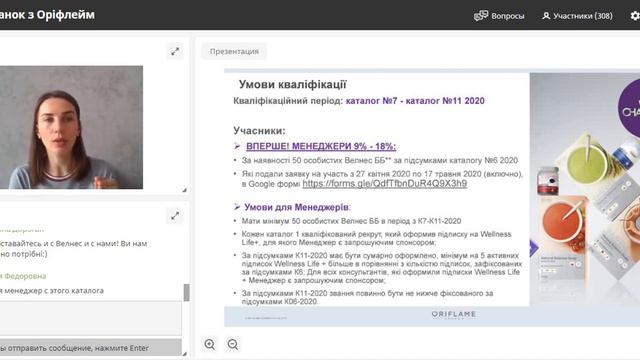Image resolution: width=640 pixels, height=360 pixels.
Task: Expand the presenter video panel
Action: [x=175, y=51]
